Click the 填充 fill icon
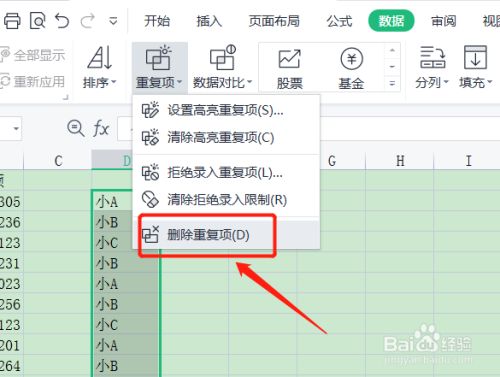Screen dimensions: 500x377 click(x=475, y=57)
